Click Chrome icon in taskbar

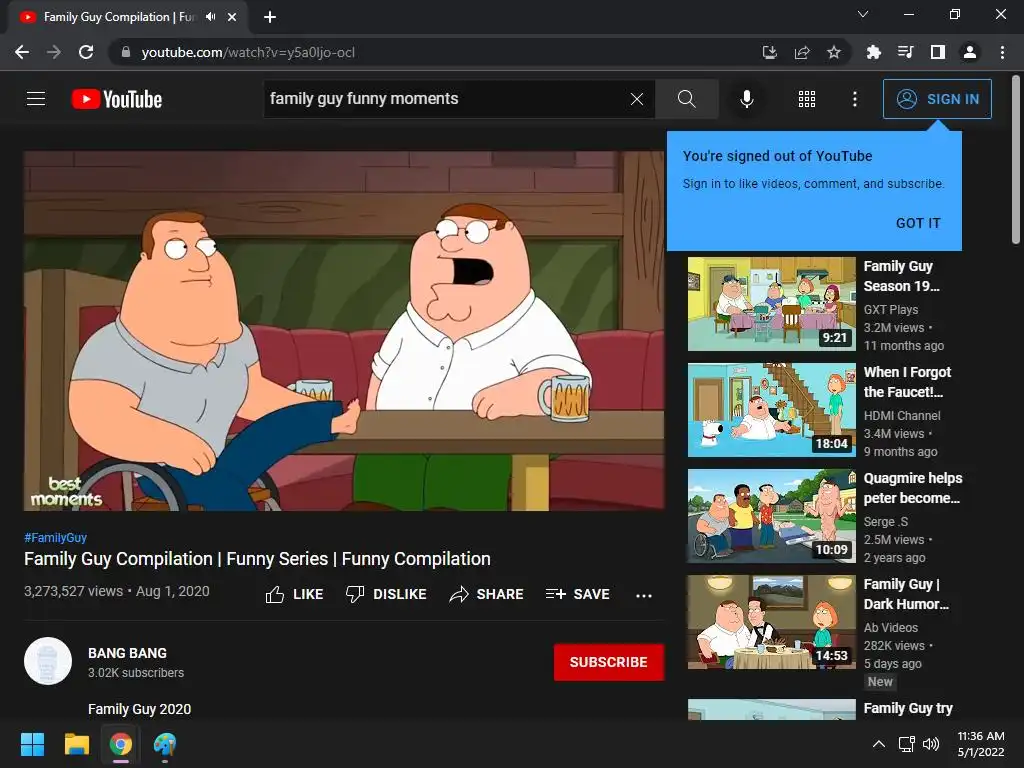tap(120, 744)
